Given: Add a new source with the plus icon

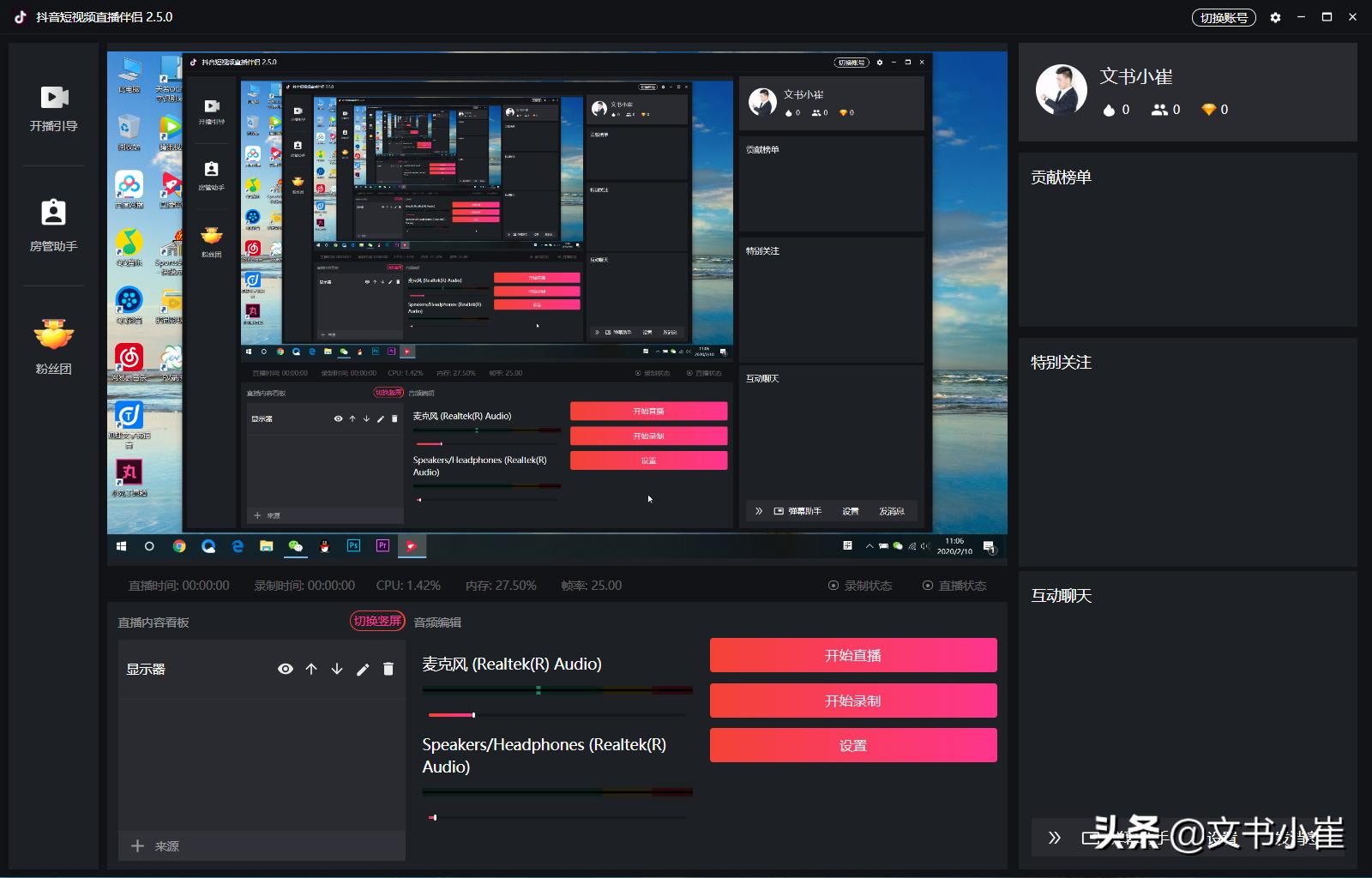Looking at the screenshot, I should pos(137,846).
